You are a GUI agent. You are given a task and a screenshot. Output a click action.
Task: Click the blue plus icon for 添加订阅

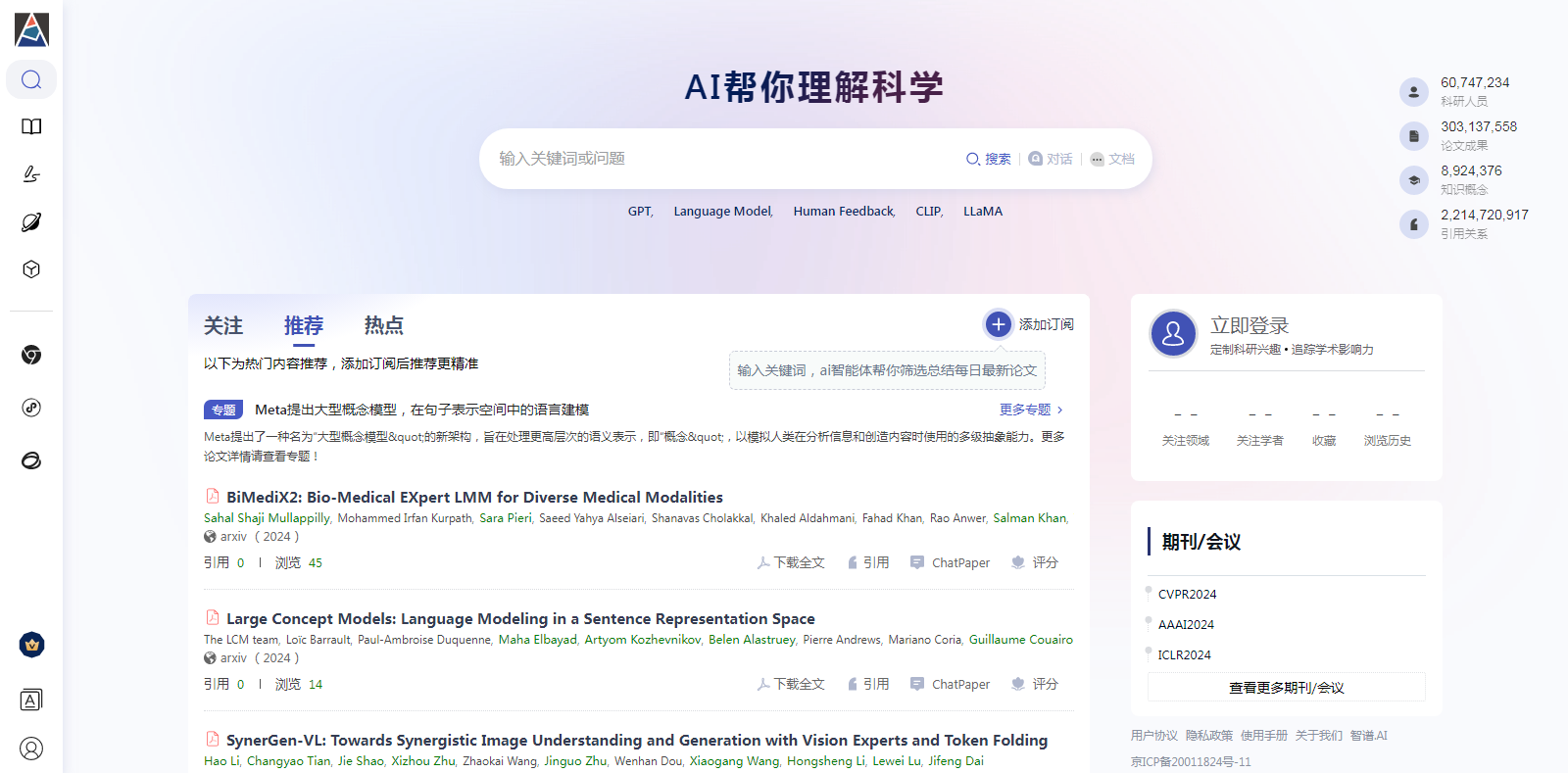click(x=998, y=324)
